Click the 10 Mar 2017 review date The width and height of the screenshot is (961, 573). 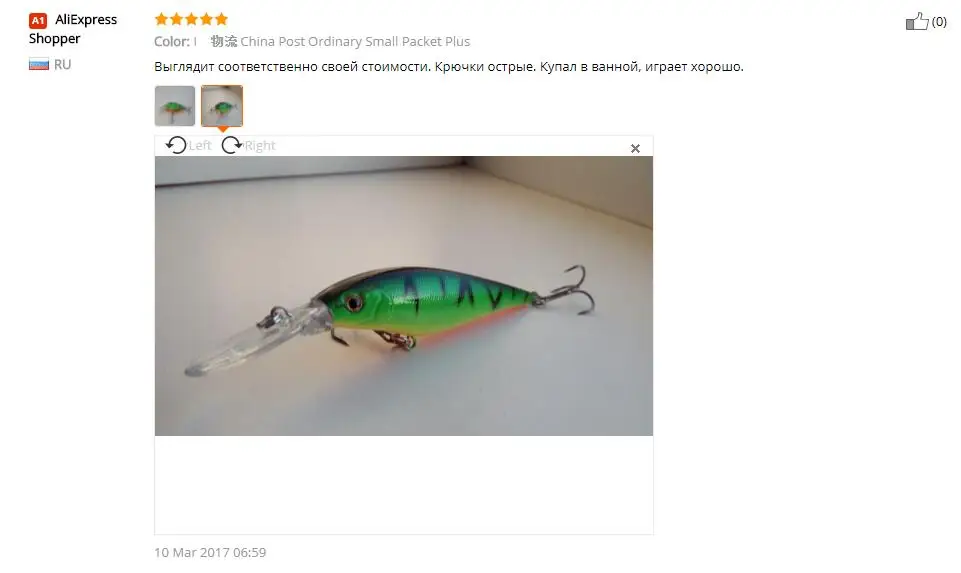coord(210,552)
